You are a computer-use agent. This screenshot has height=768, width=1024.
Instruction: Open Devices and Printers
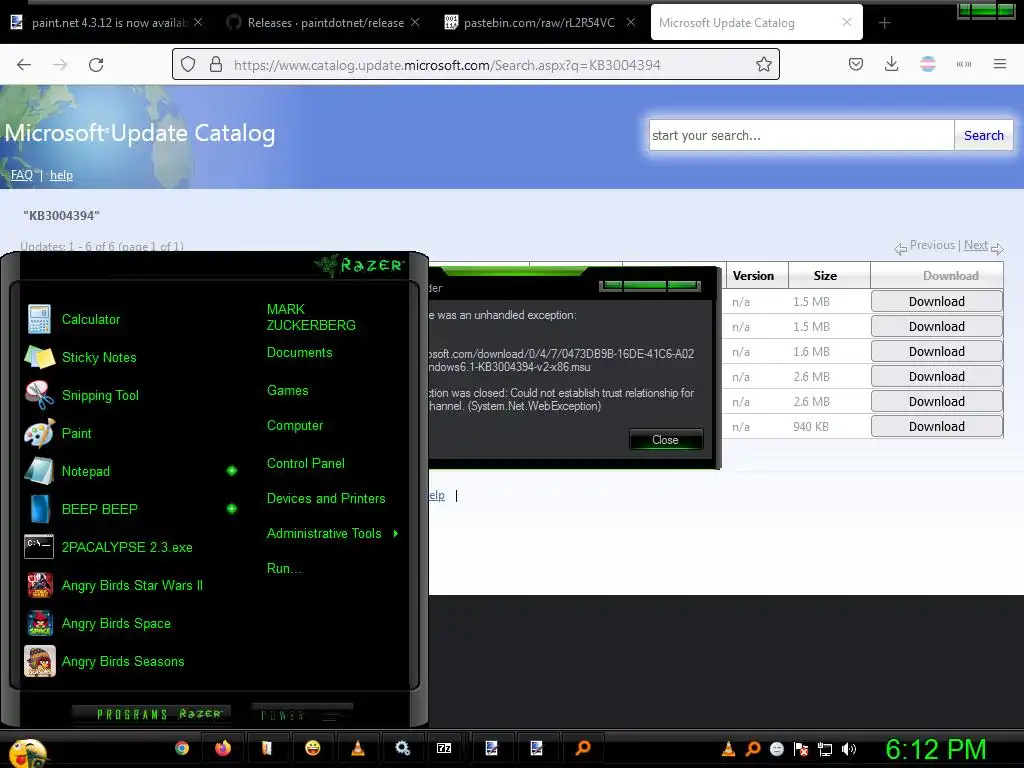pyautogui.click(x=326, y=499)
